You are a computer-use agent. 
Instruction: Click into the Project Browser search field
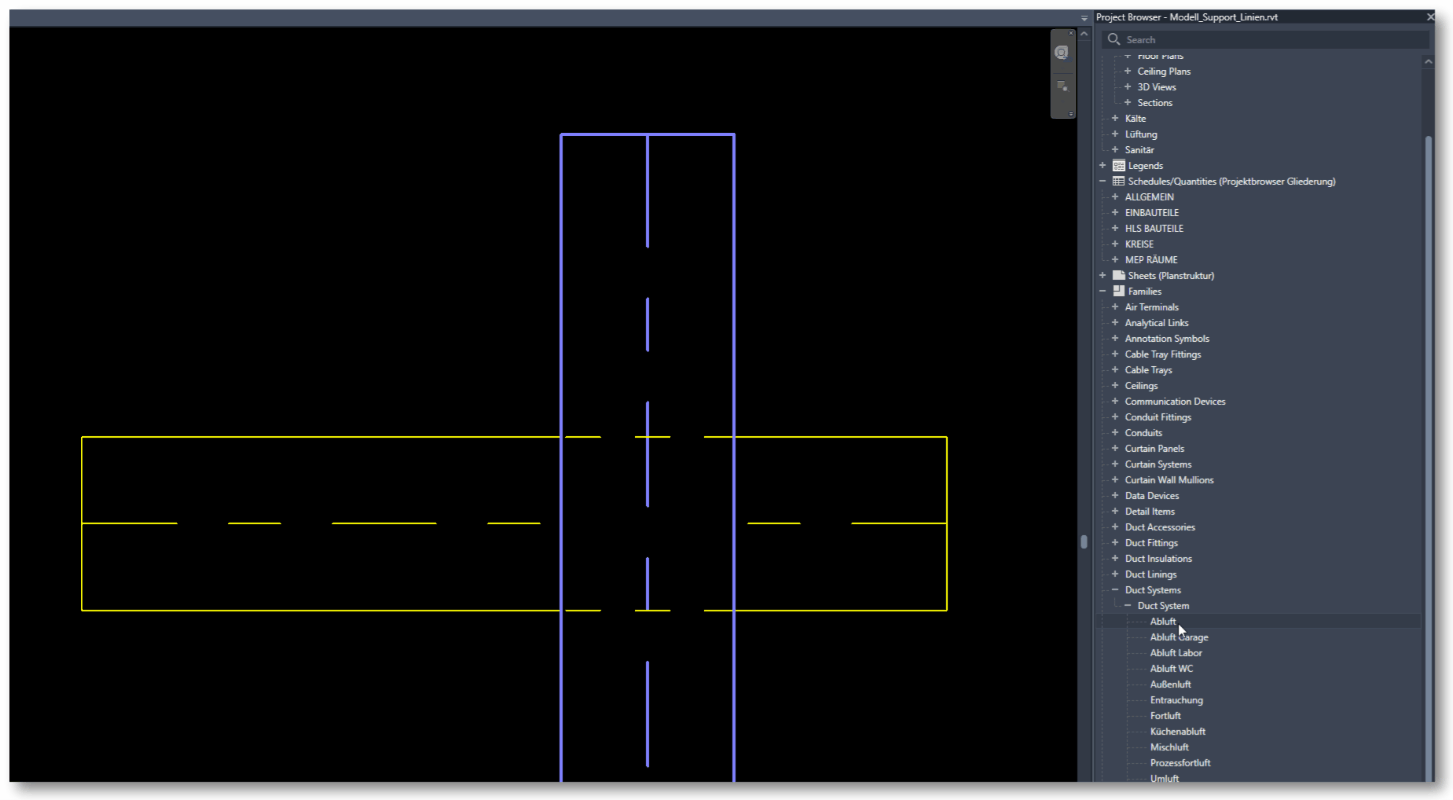(x=1265, y=40)
